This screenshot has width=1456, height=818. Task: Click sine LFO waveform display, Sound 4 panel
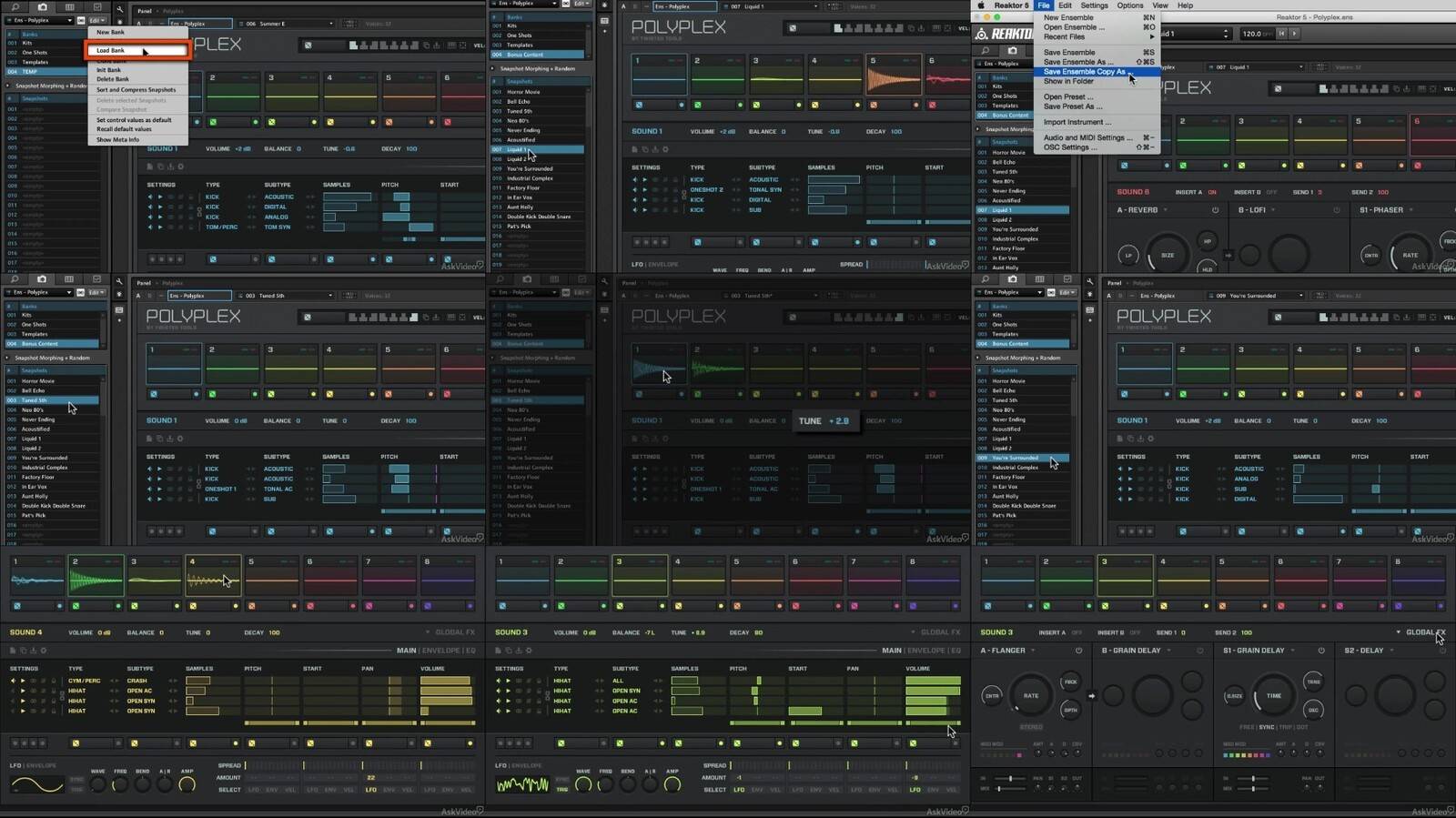[x=36, y=784]
